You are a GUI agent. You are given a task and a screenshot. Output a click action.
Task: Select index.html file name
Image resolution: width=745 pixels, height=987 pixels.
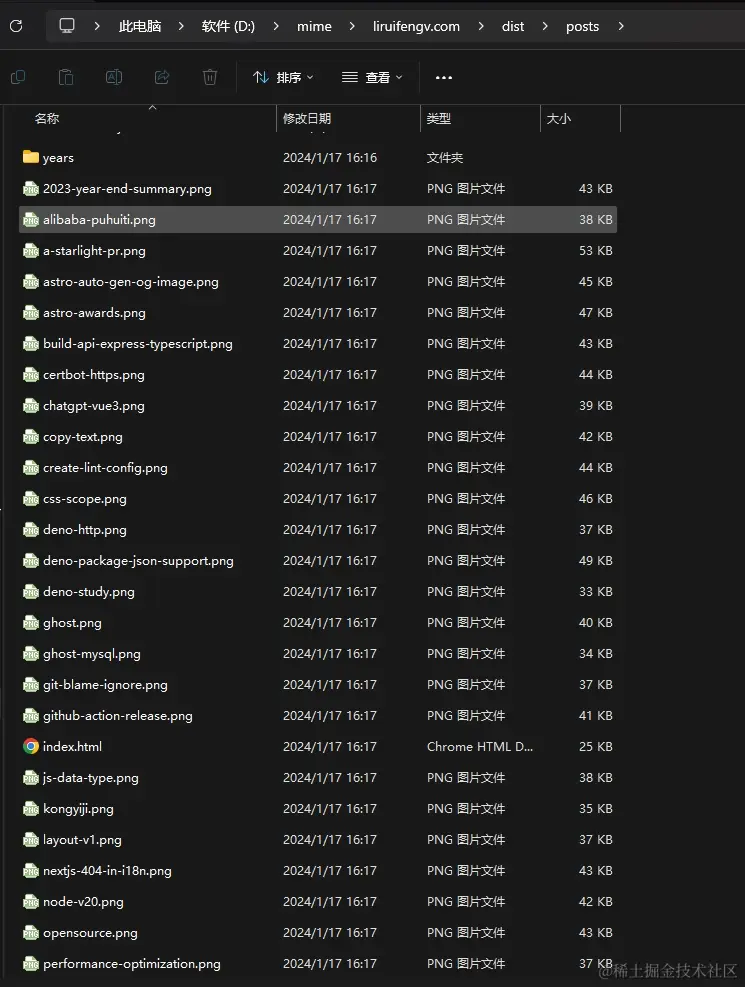pos(72,747)
